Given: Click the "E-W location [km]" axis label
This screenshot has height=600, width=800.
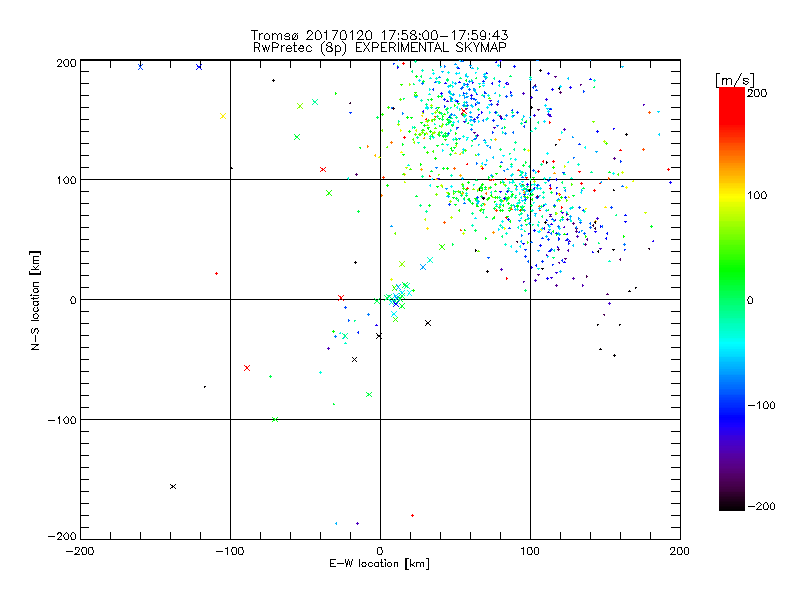Looking at the screenshot, I should click(x=379, y=564).
